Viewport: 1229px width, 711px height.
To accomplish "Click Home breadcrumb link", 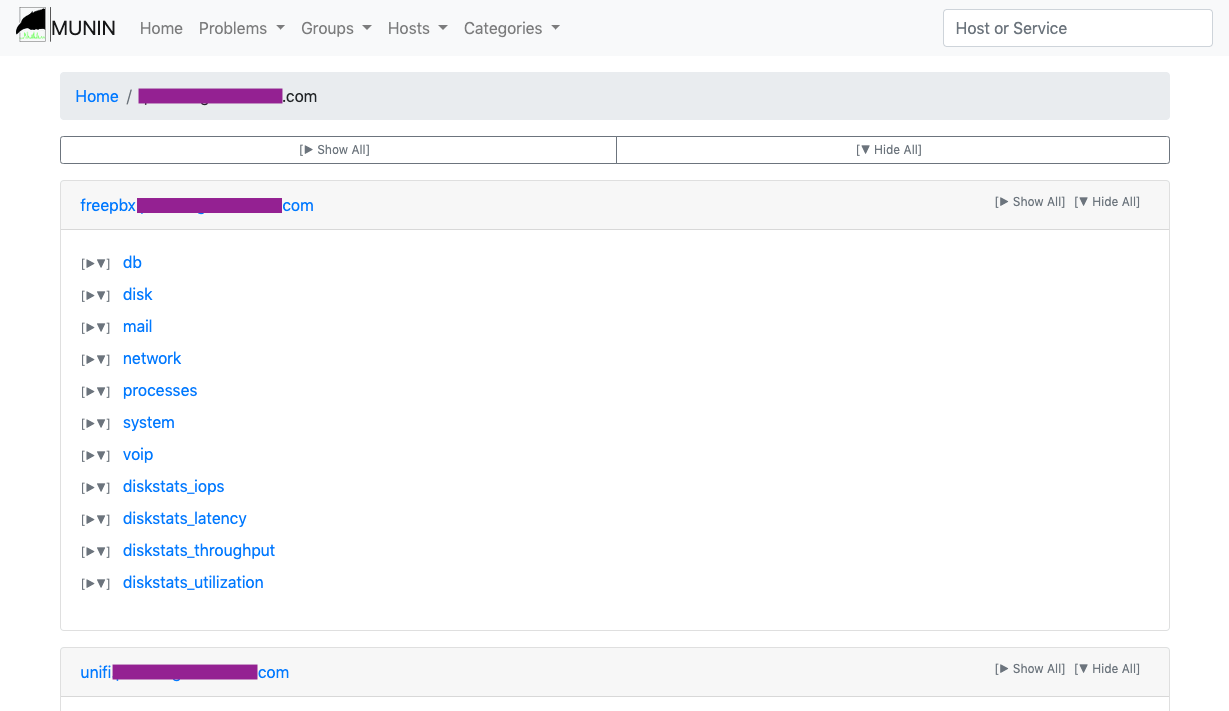I will click(x=97, y=96).
